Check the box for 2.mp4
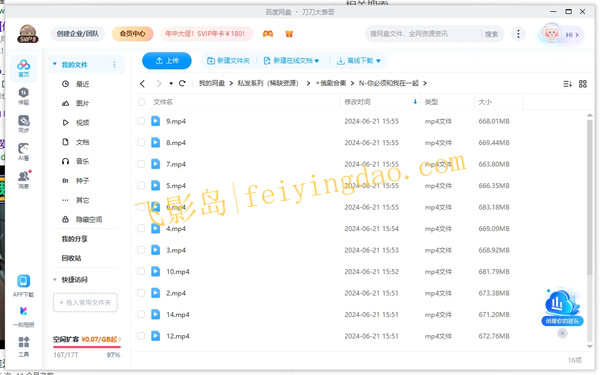The image size is (600, 375). coord(141,293)
